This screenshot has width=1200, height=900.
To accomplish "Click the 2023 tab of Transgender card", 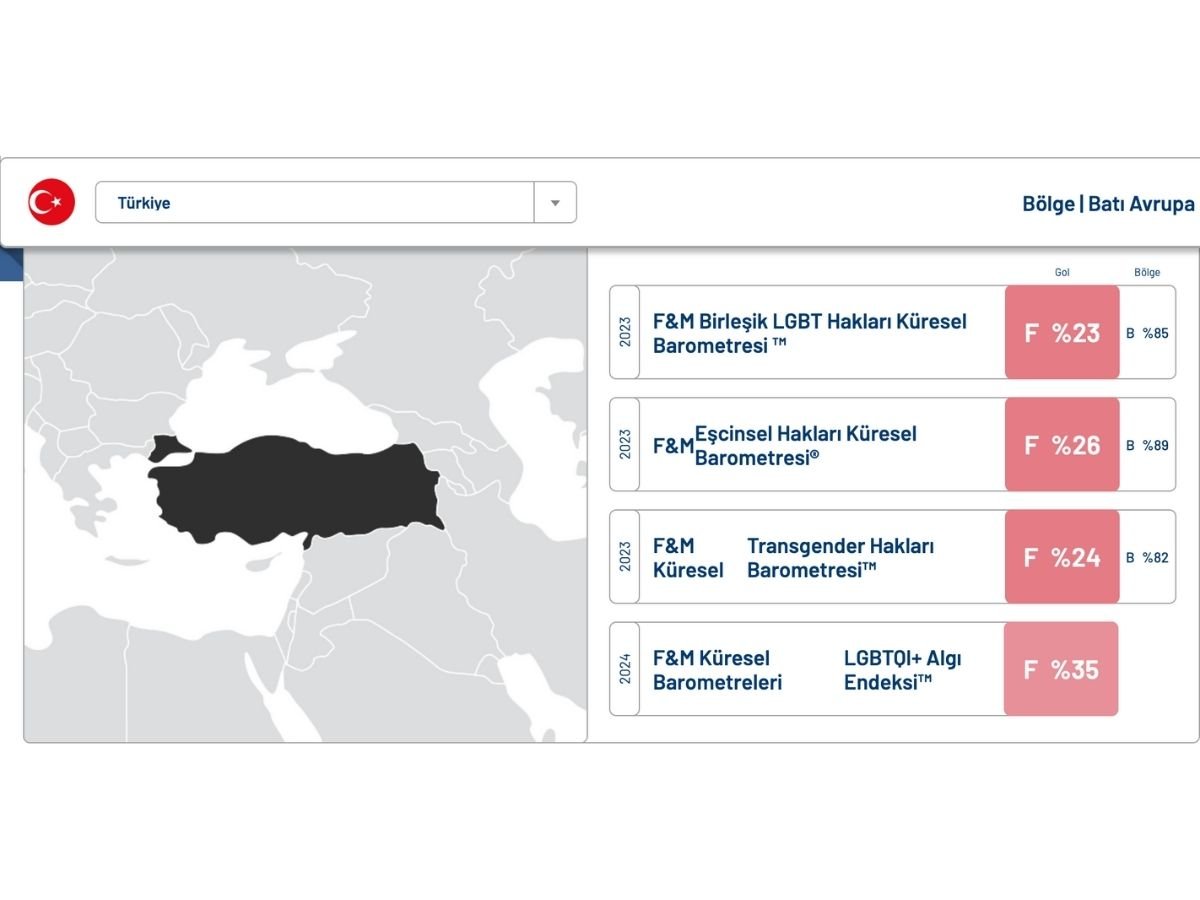I will click(x=625, y=558).
